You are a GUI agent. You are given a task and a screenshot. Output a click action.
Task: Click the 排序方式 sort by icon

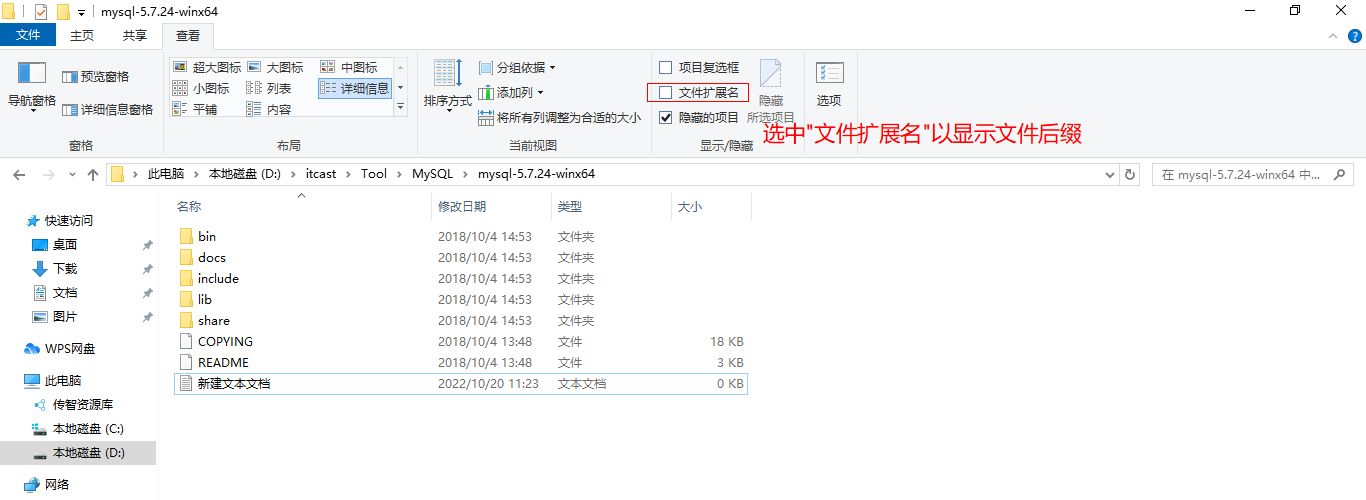[446, 75]
